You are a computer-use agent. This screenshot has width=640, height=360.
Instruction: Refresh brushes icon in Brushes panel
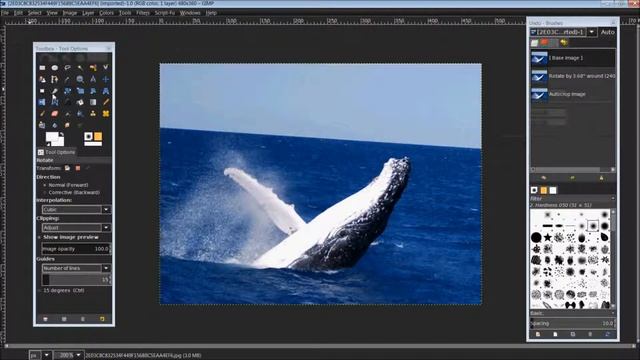tap(607, 334)
